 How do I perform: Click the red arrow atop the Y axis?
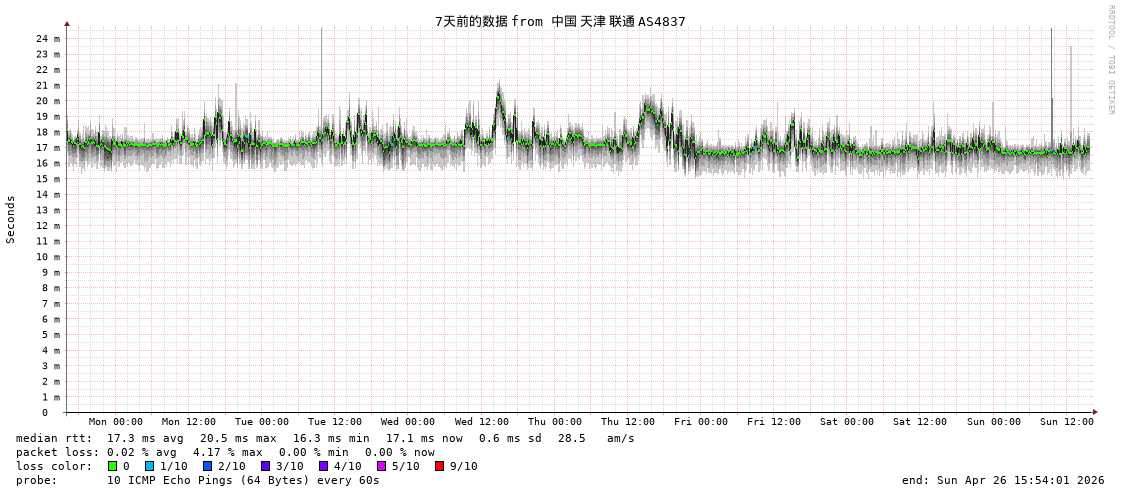[67, 23]
